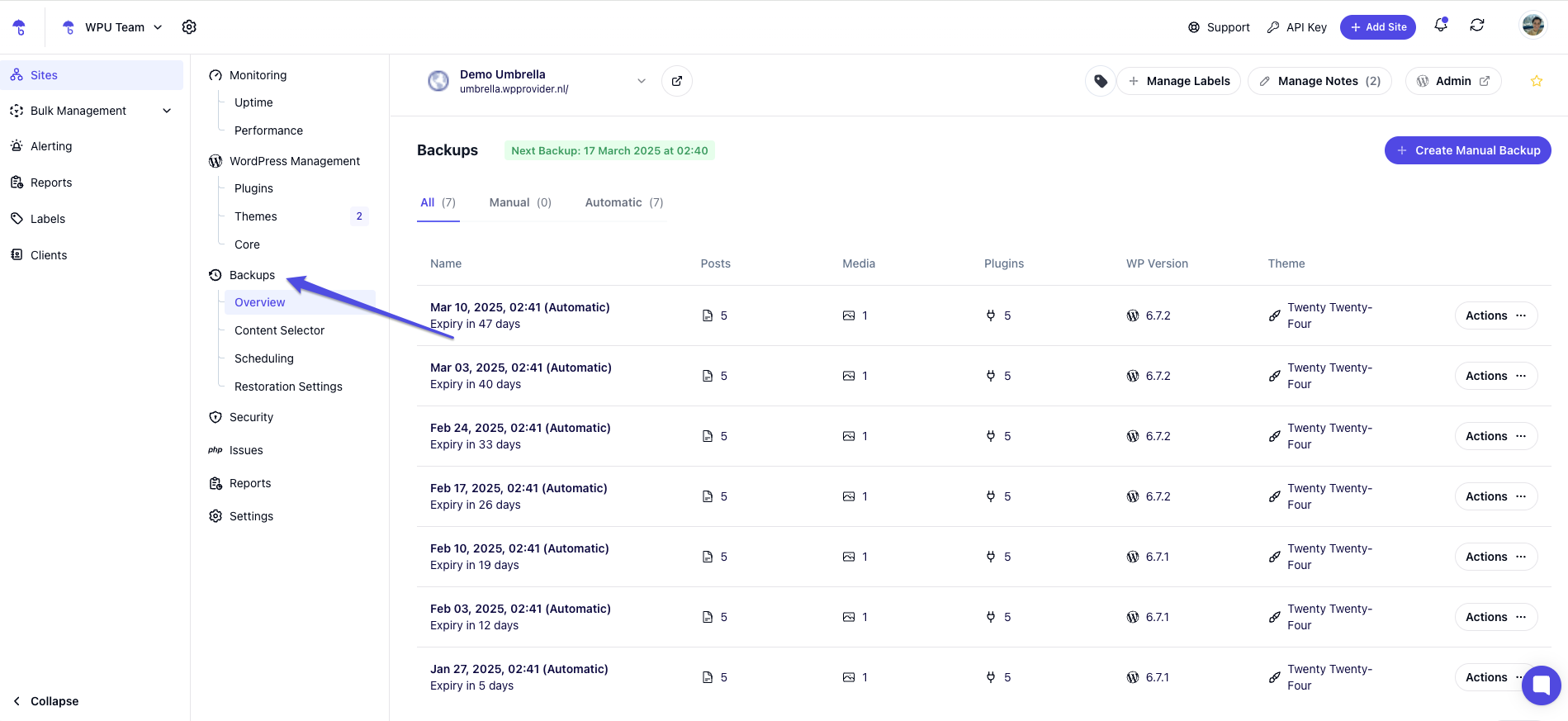Screen dimensions: 1568x721
Task: Expand Bulk Management menu
Action: pos(167,111)
